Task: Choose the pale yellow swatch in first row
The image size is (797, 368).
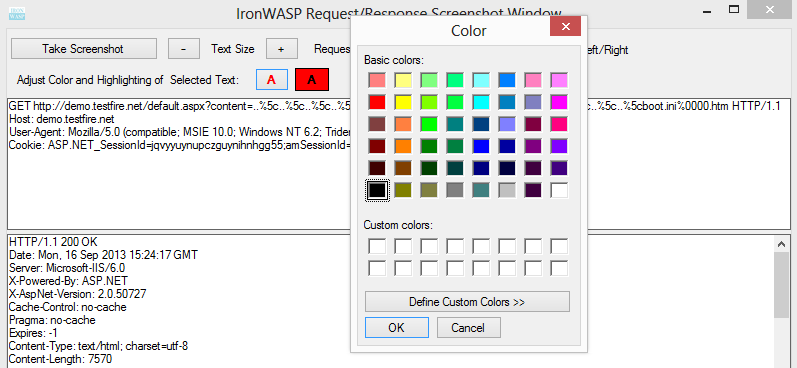Action: point(403,80)
